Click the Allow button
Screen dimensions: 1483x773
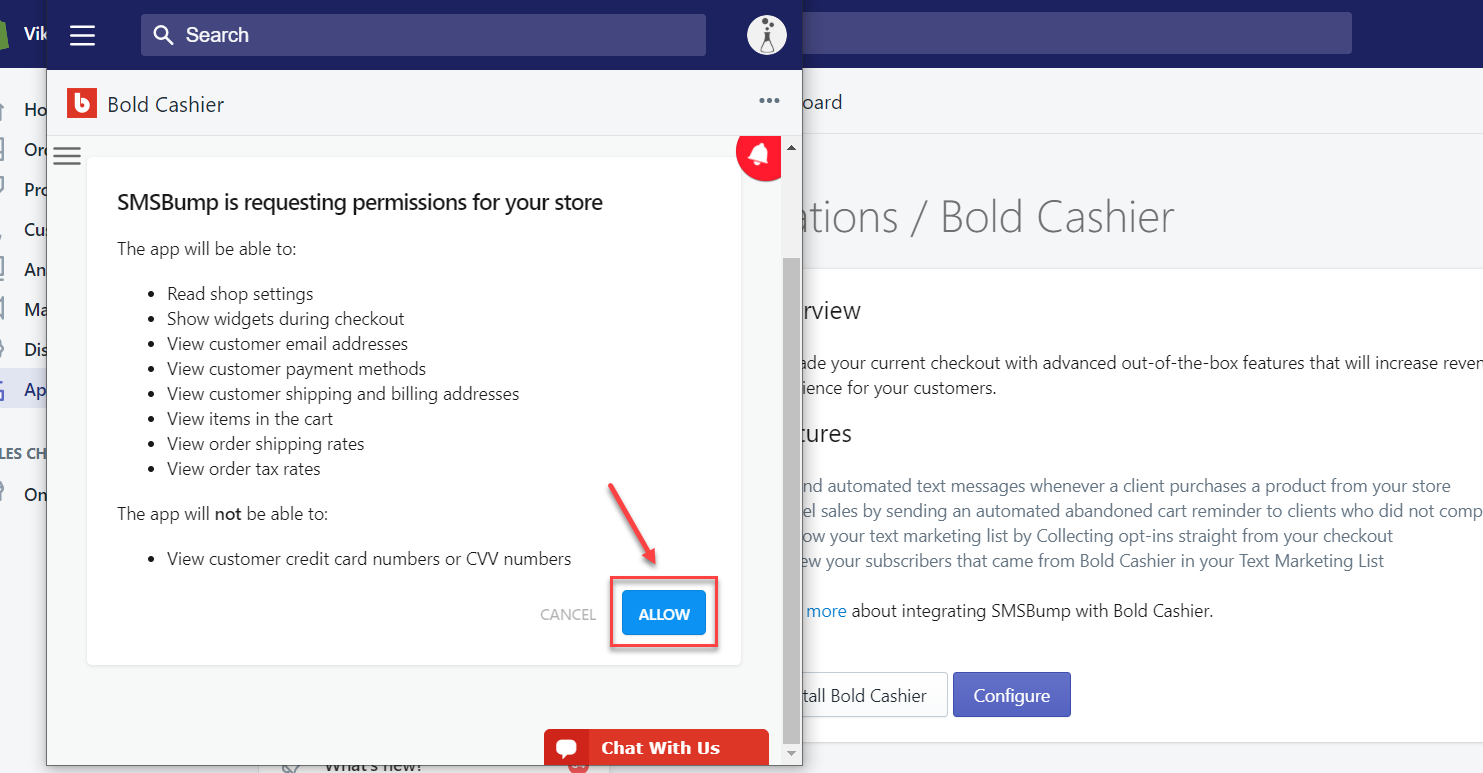(x=664, y=613)
